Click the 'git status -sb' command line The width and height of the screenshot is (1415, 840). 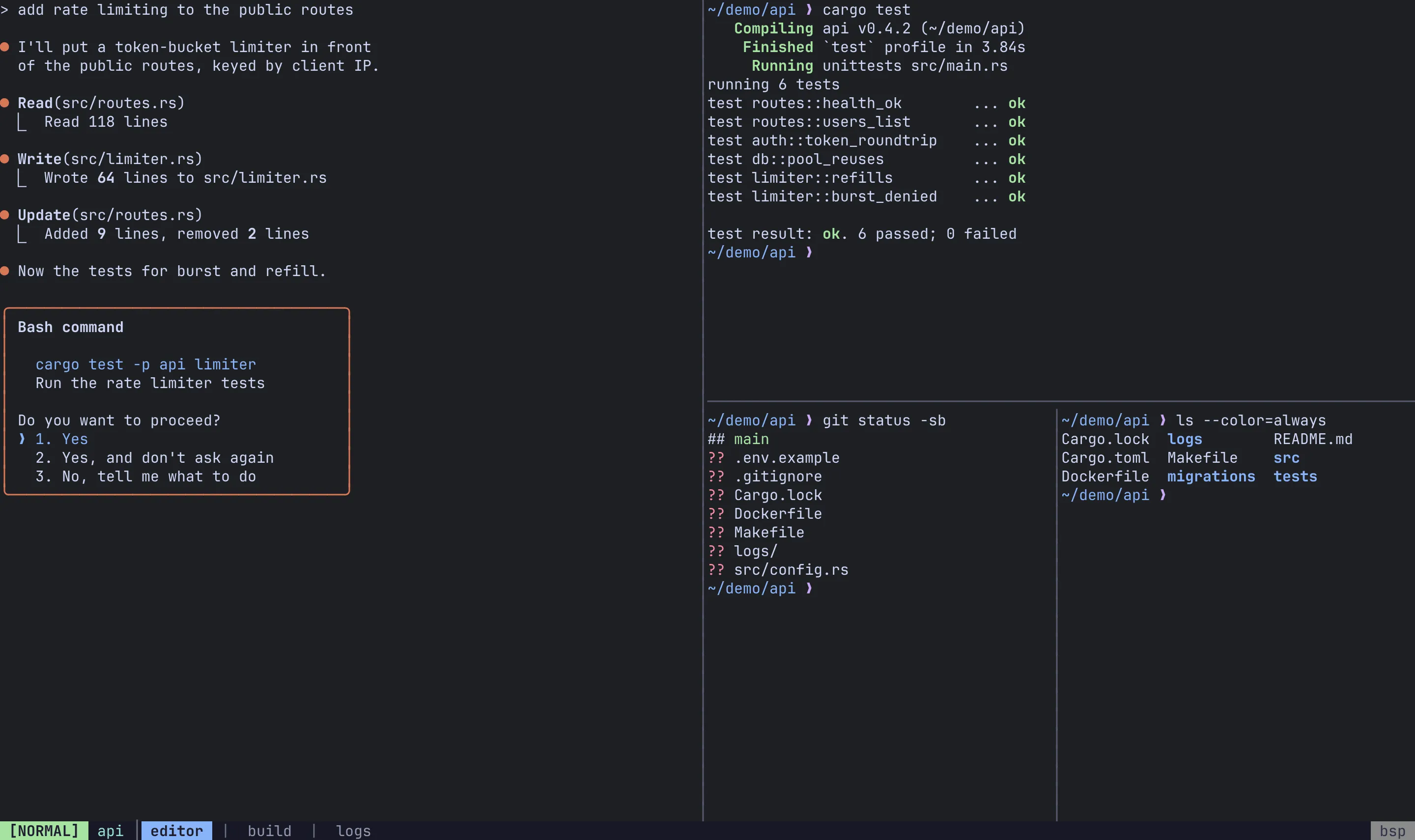(827, 420)
